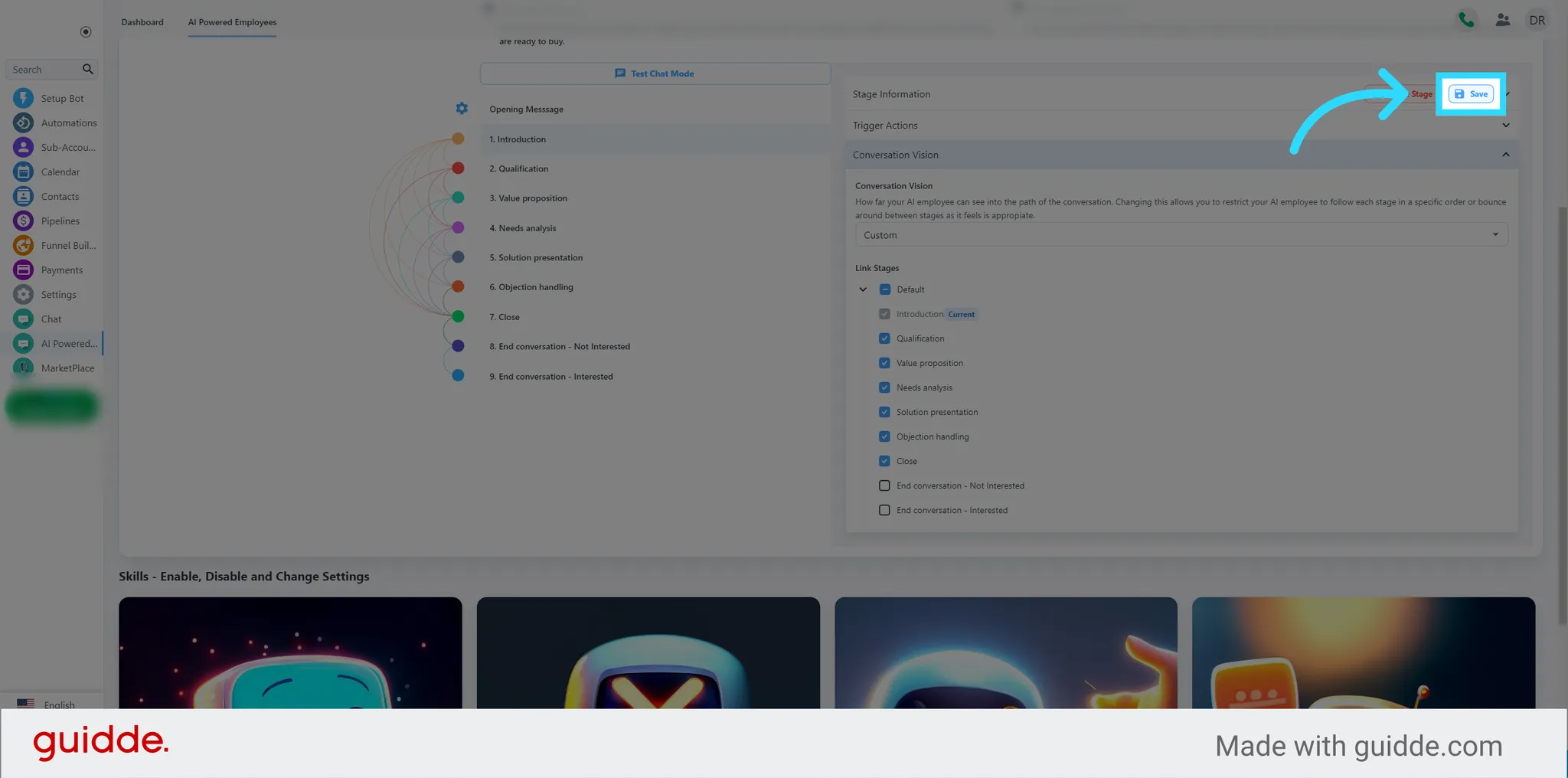Image resolution: width=1568 pixels, height=778 pixels.
Task: Uncheck the Qualification checkbox
Action: tap(884, 338)
